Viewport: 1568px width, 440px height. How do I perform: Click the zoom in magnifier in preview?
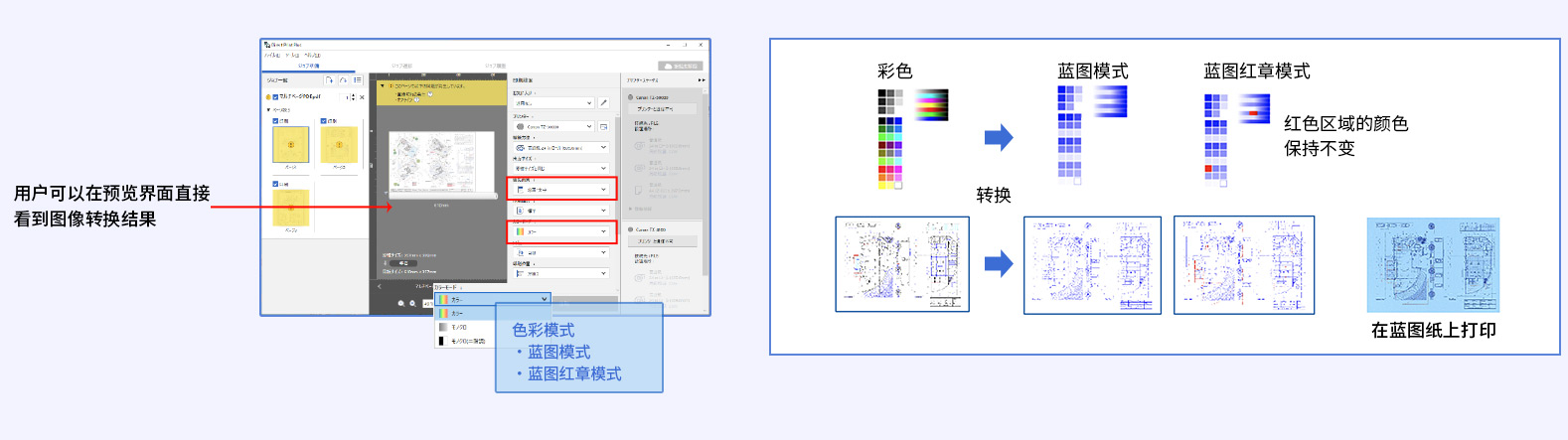point(413,303)
